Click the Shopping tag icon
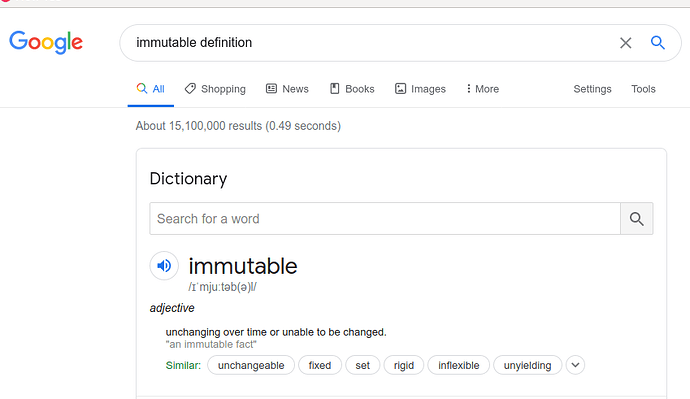690x399 pixels. click(x=190, y=88)
